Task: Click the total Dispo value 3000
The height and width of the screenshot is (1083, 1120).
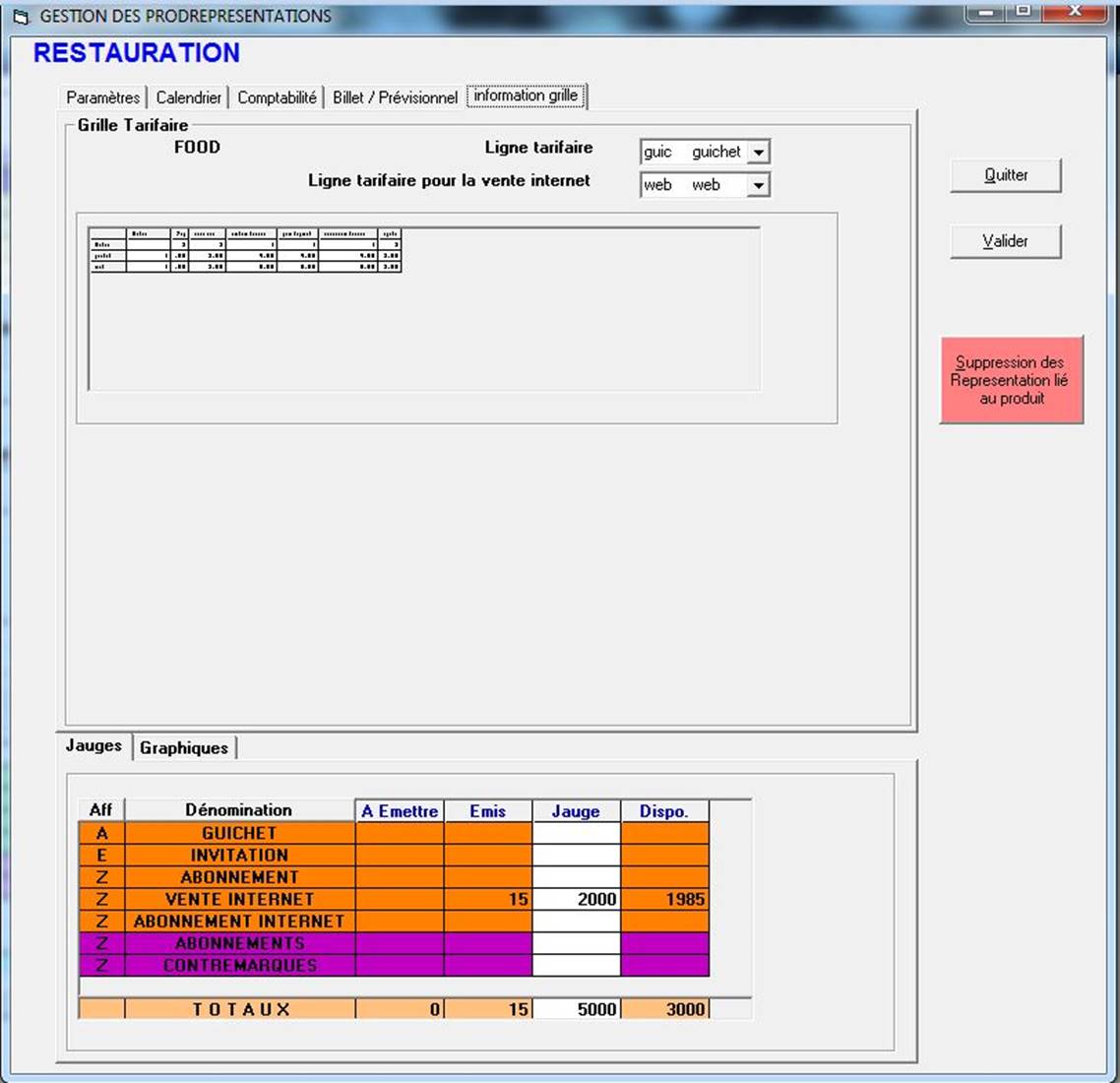Action: point(665,1009)
